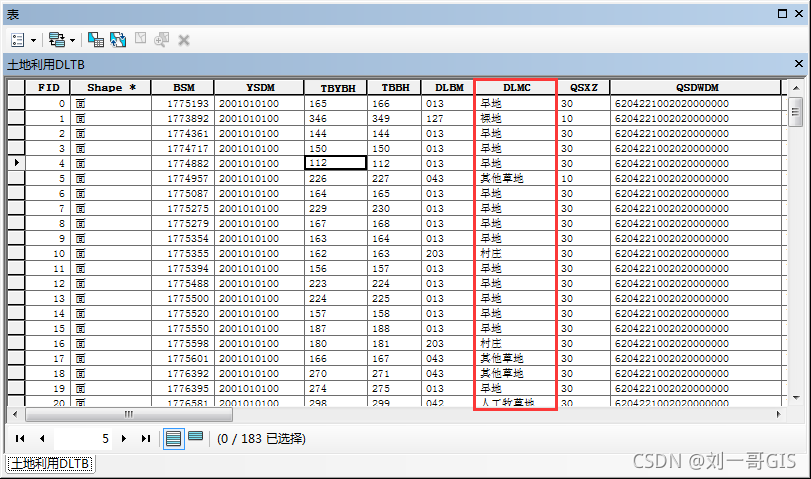Expand the Table Options dropdown arrow

click(34, 40)
